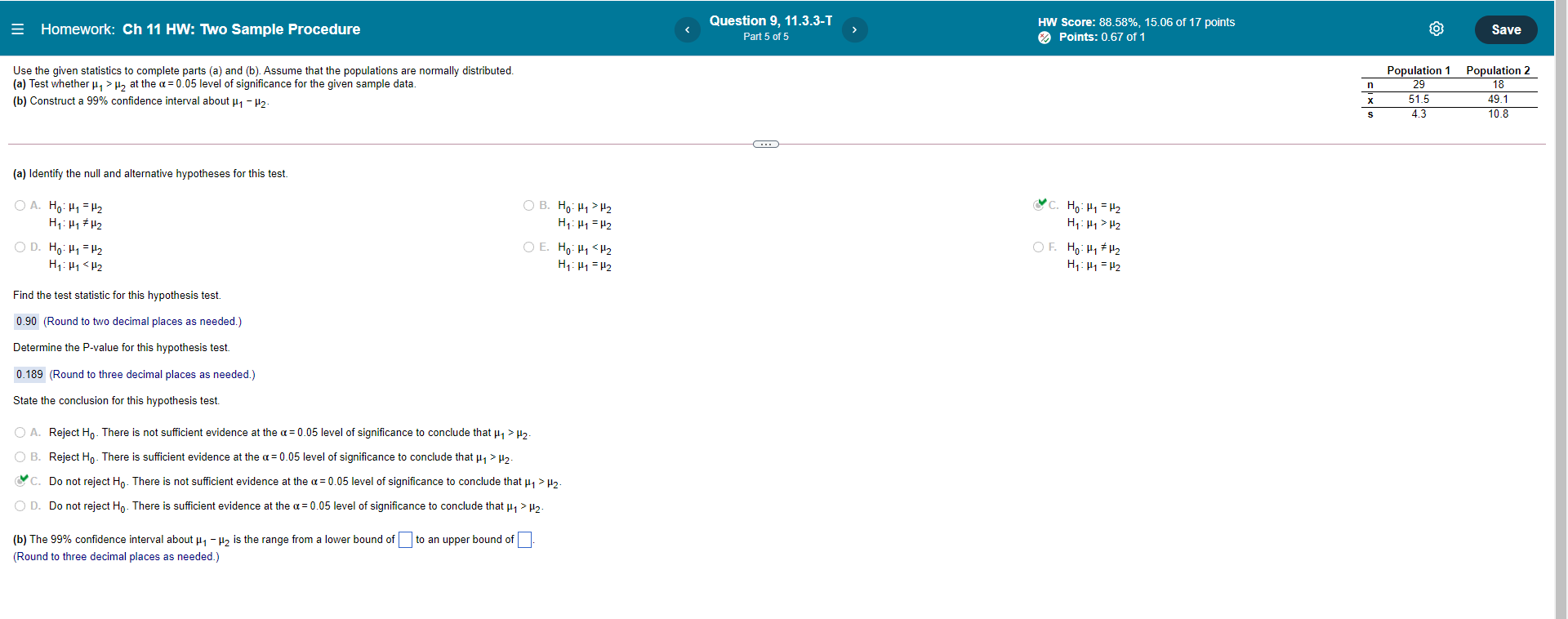Image resolution: width=1568 pixels, height=619 pixels.
Task: Choose conclusion B: Reject H0, sufficient evidence
Action: [20, 457]
